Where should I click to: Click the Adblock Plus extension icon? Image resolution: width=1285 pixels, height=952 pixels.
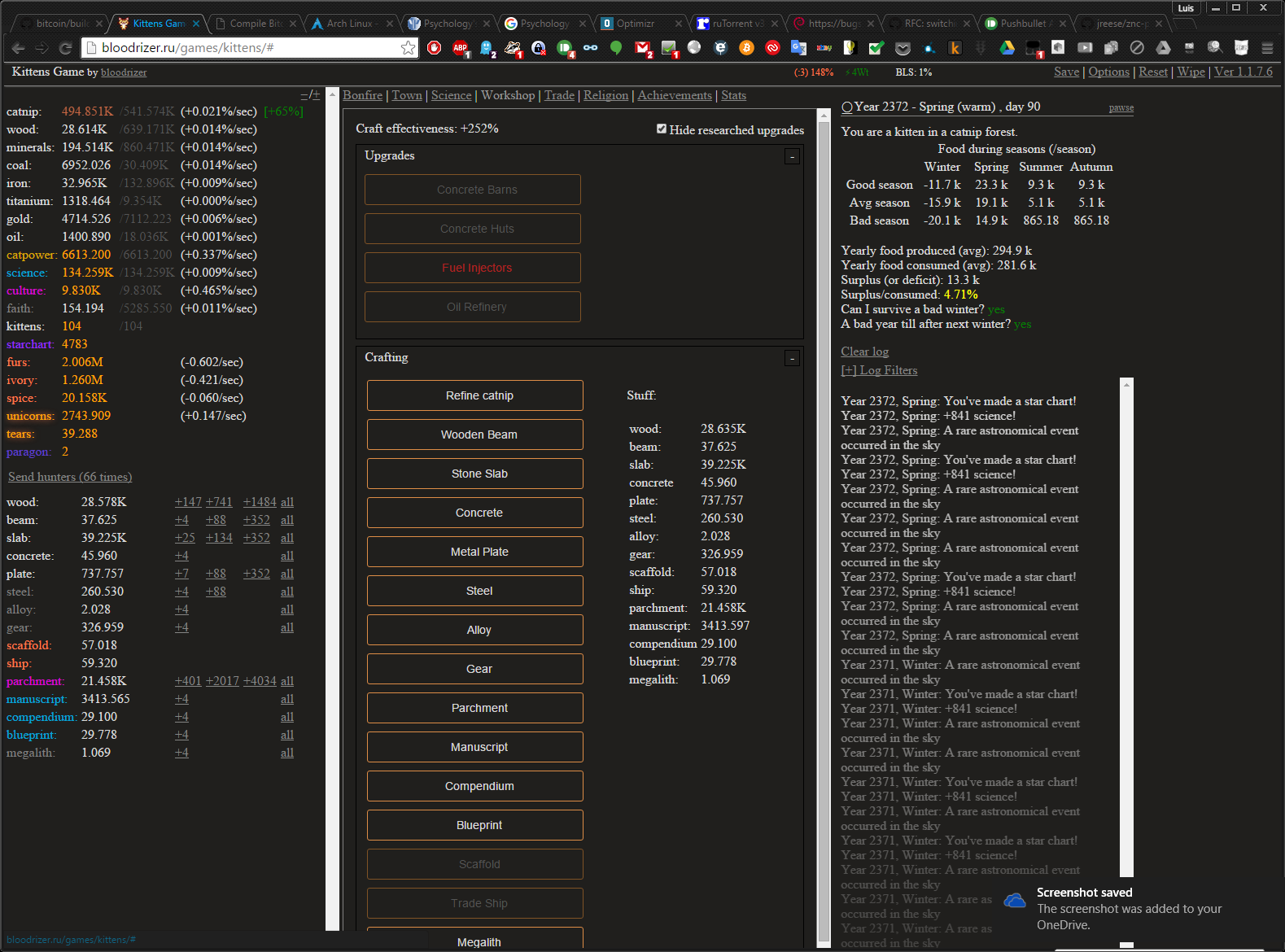coord(461,48)
